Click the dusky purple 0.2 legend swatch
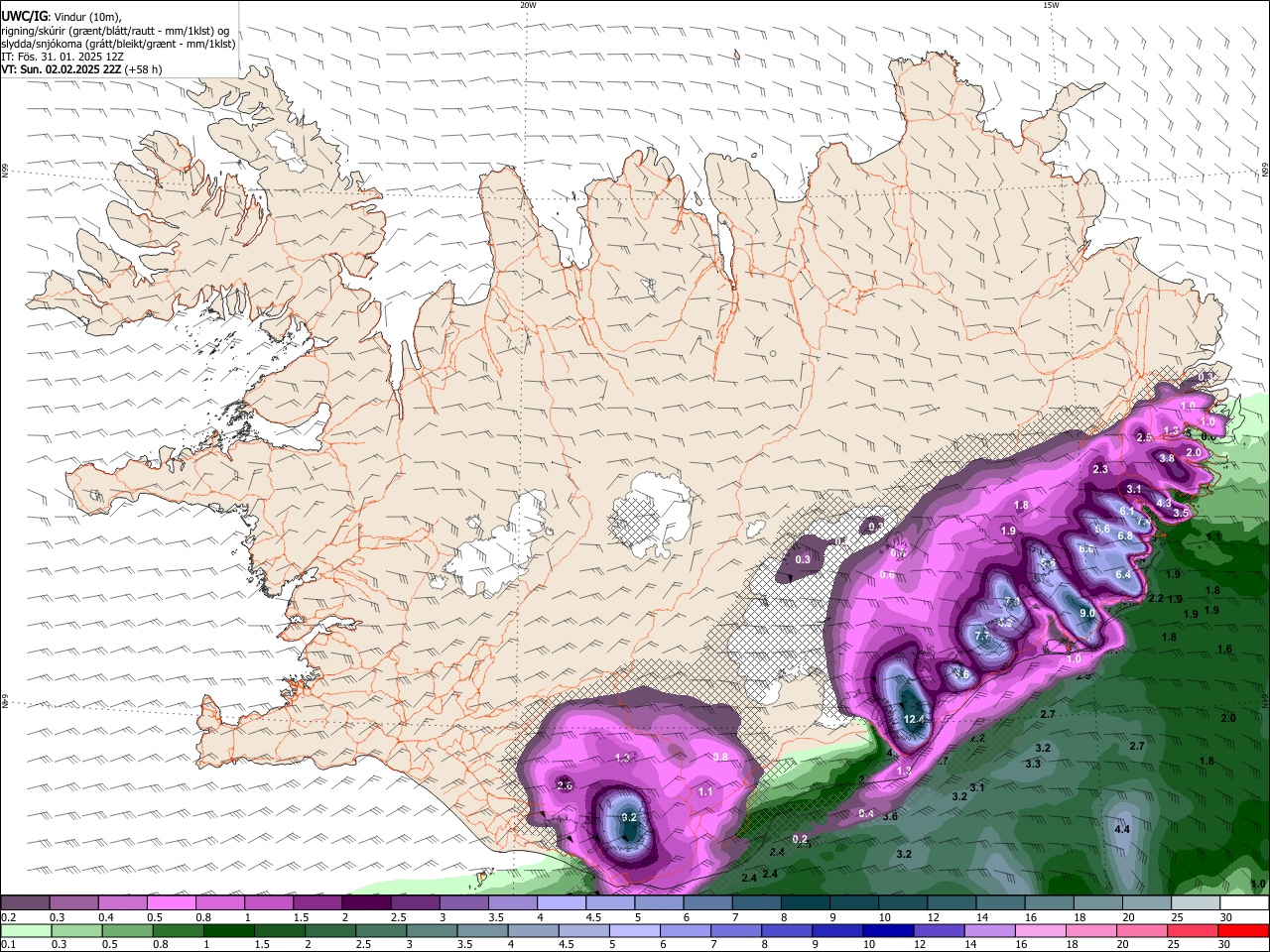This screenshot has height=952, width=1270. pos(26,902)
